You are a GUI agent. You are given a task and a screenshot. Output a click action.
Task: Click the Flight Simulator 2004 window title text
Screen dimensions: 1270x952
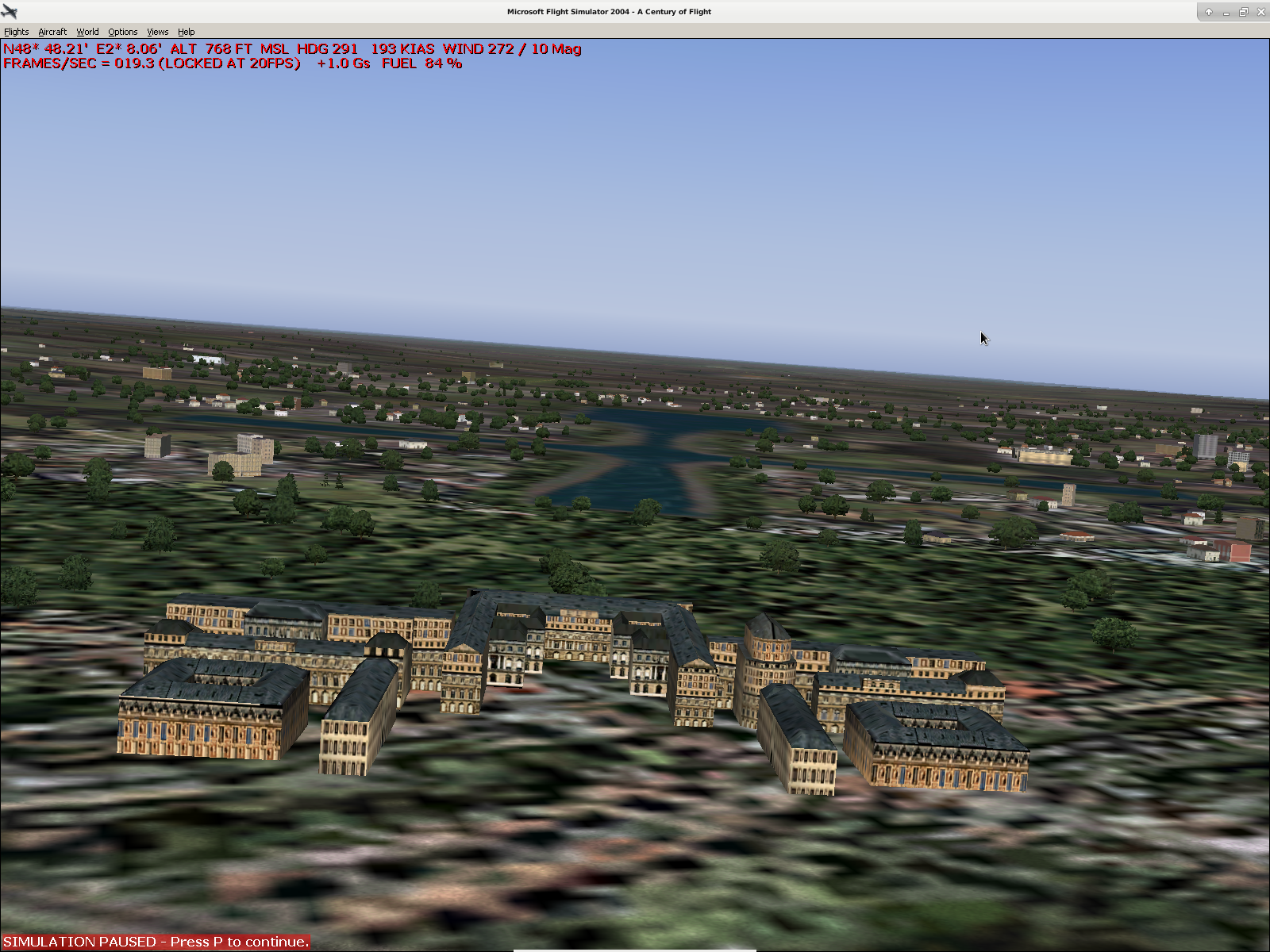click(x=609, y=12)
